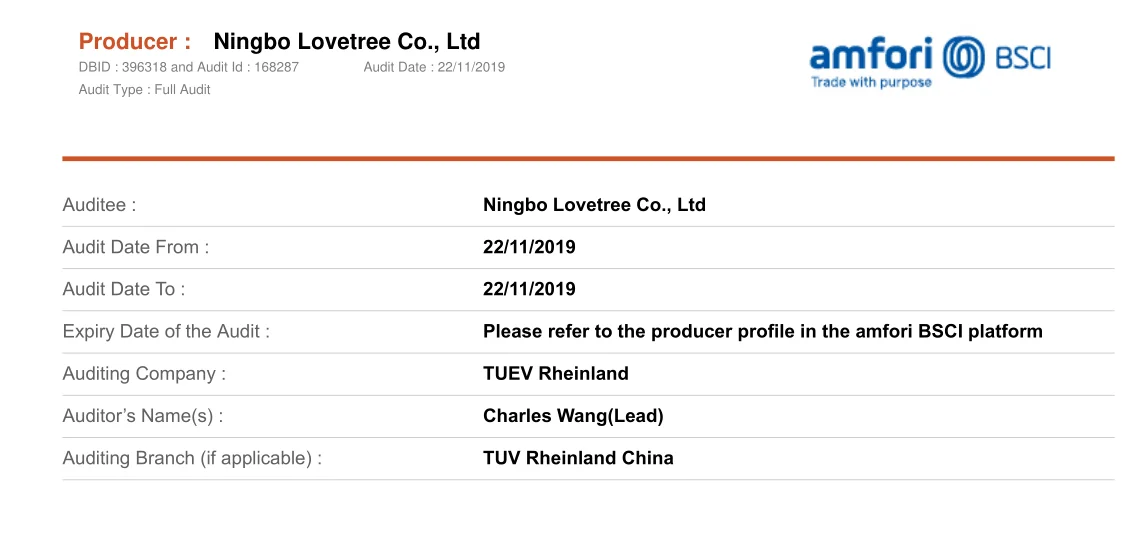Click the "Audit Date To :" label

[x=124, y=289]
